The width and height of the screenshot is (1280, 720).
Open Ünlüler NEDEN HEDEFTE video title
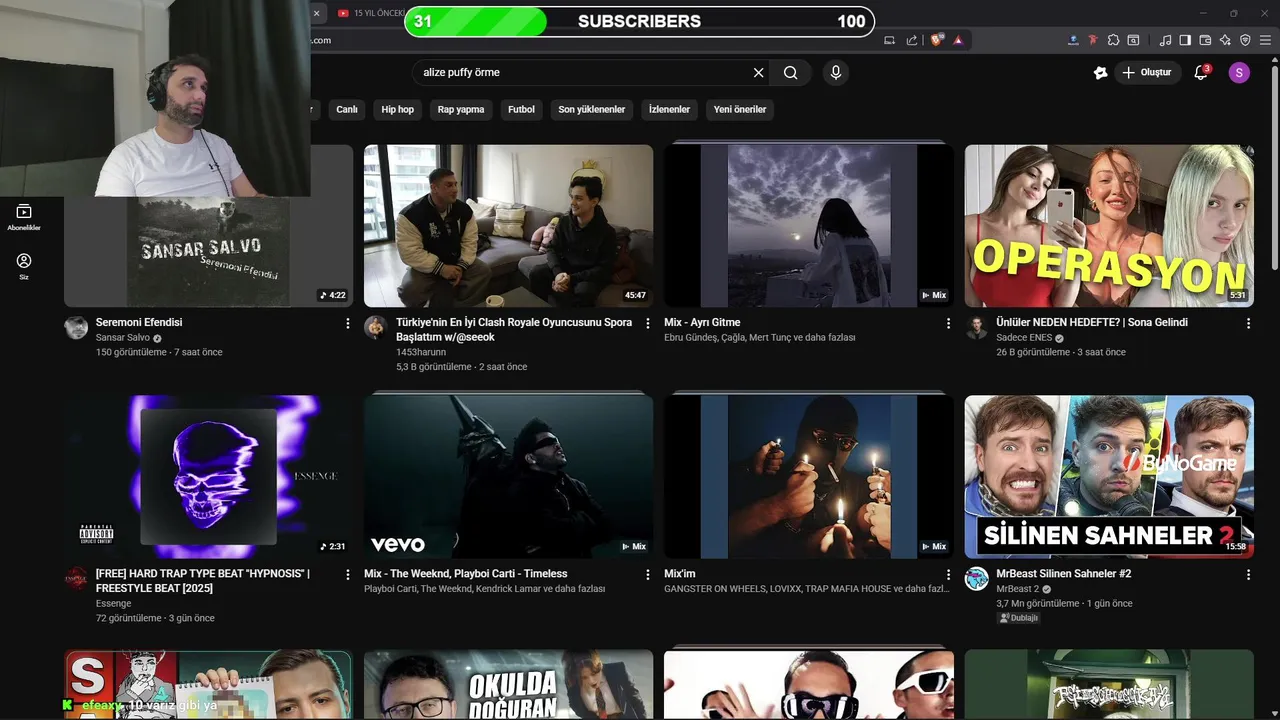(x=1092, y=323)
